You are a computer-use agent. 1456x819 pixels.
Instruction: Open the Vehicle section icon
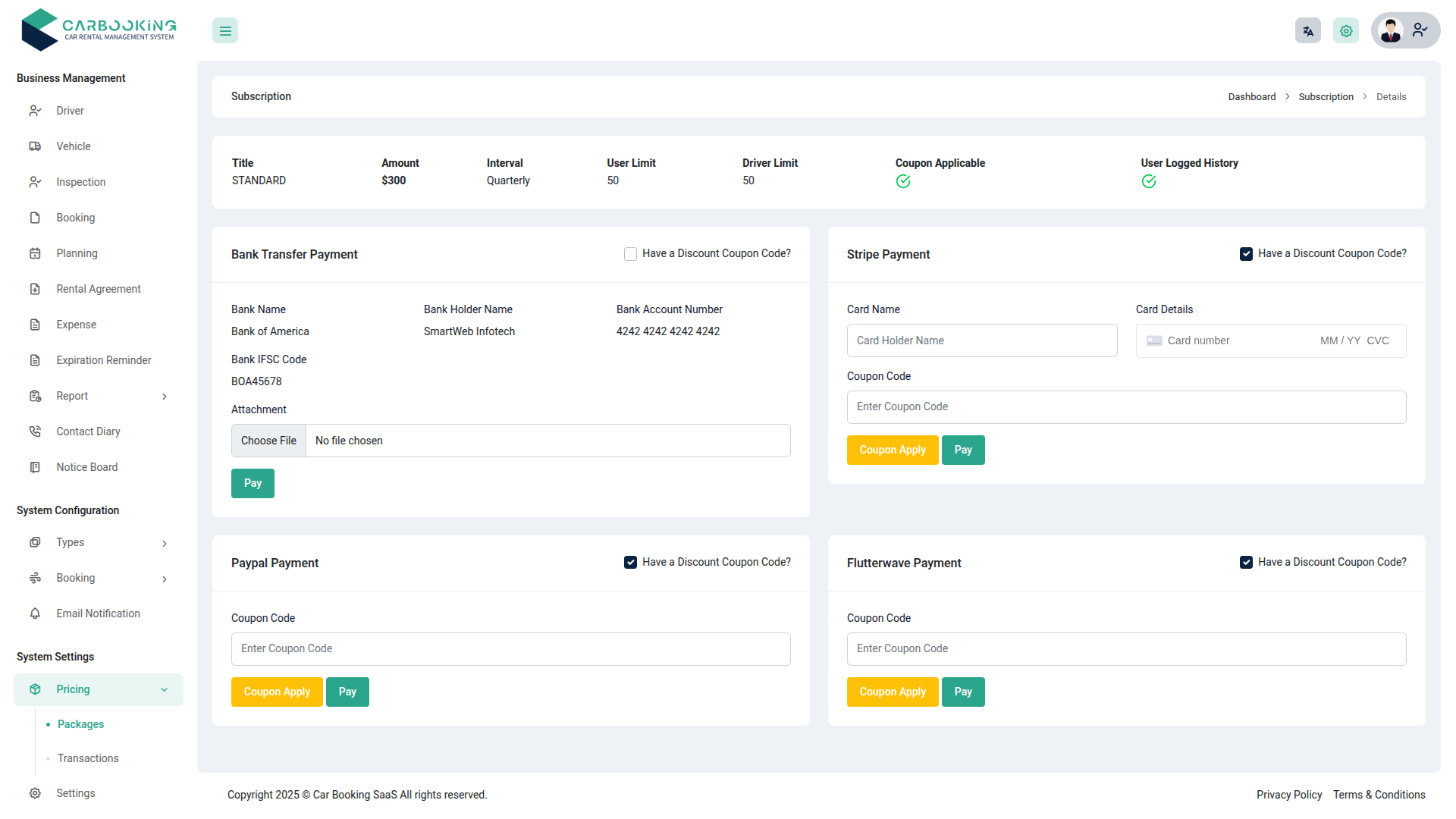pyautogui.click(x=35, y=146)
